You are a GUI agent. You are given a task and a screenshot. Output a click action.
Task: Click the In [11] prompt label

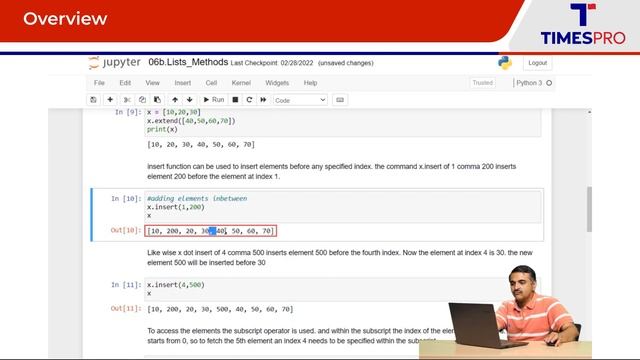(126, 285)
